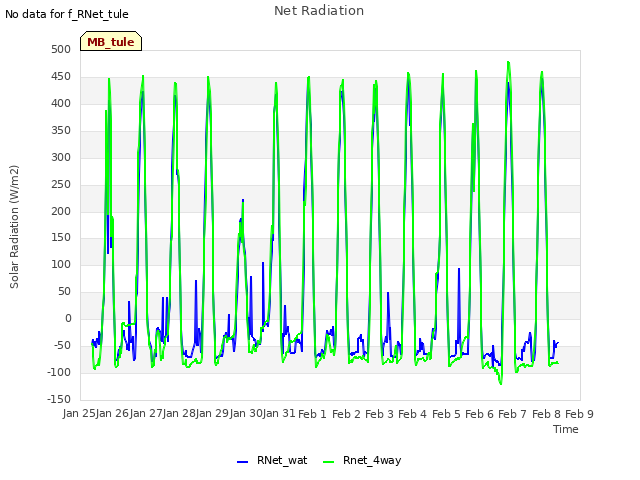Click the Jan 26 x-axis label
Image resolution: width=640 pixels, height=480 pixels.
(113, 413)
